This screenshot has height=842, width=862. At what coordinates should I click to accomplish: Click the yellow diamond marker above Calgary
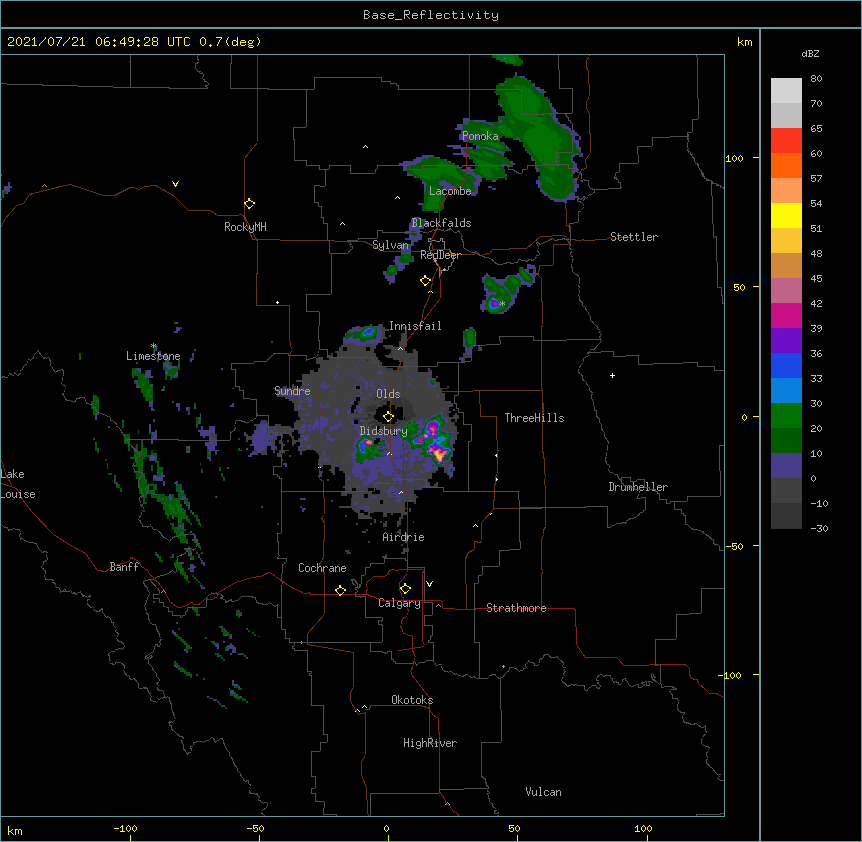(x=405, y=589)
